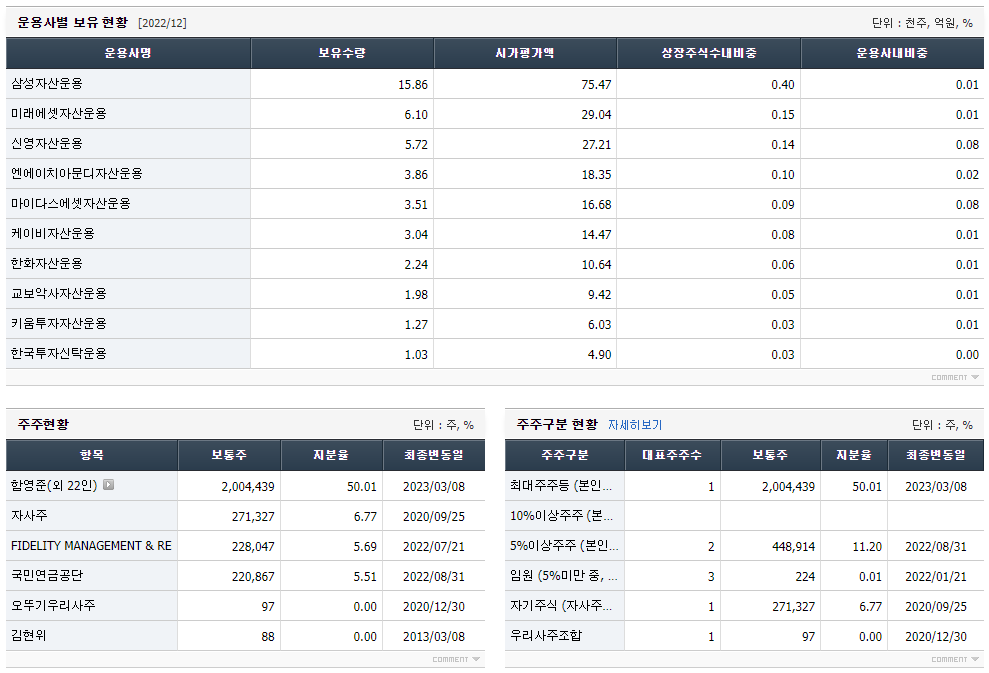Viewport: 989px width, 673px height.
Task: Click 보유수량 column header
Action: coord(342,53)
